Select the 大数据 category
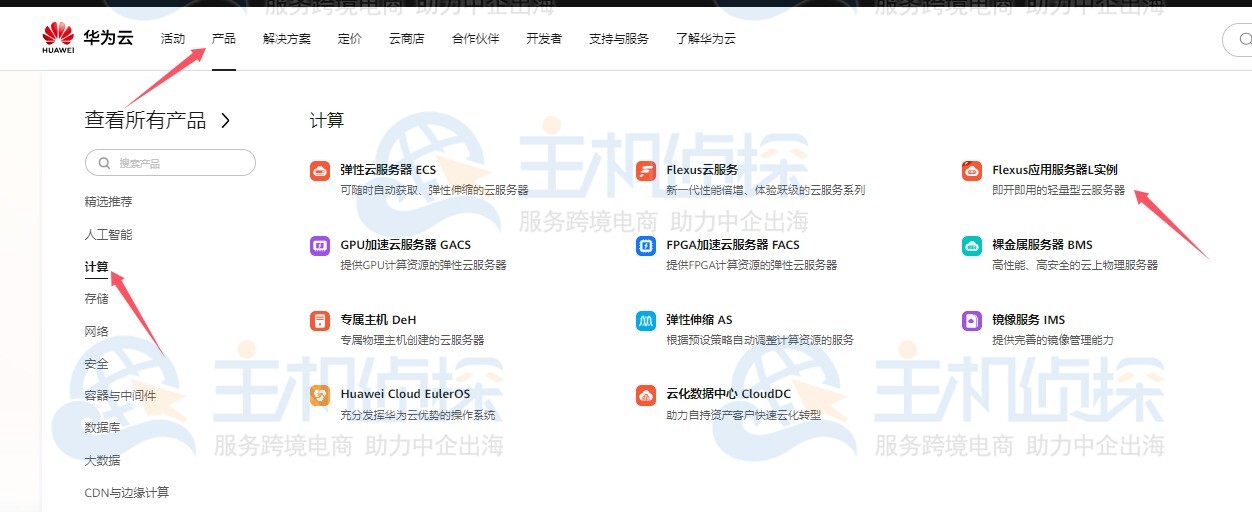The height and width of the screenshot is (512, 1252). point(103,460)
